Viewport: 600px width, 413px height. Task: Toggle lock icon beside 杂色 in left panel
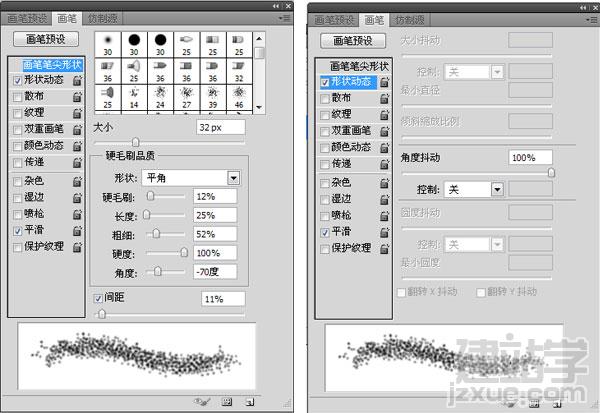point(77,181)
